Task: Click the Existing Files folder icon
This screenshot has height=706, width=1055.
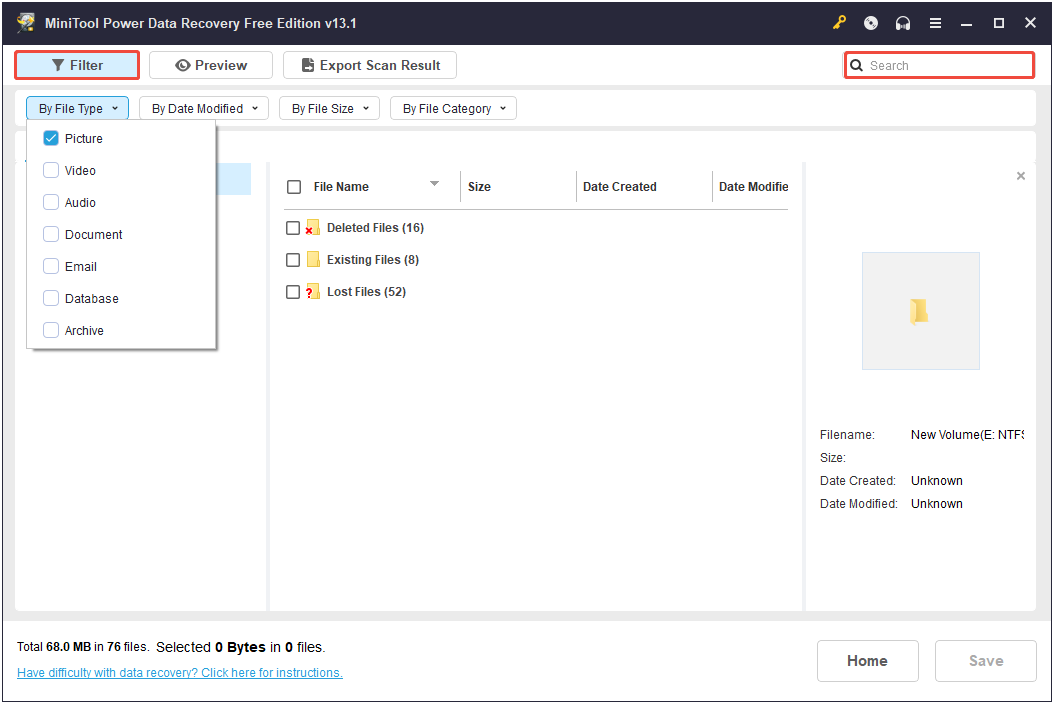Action: pos(313,259)
